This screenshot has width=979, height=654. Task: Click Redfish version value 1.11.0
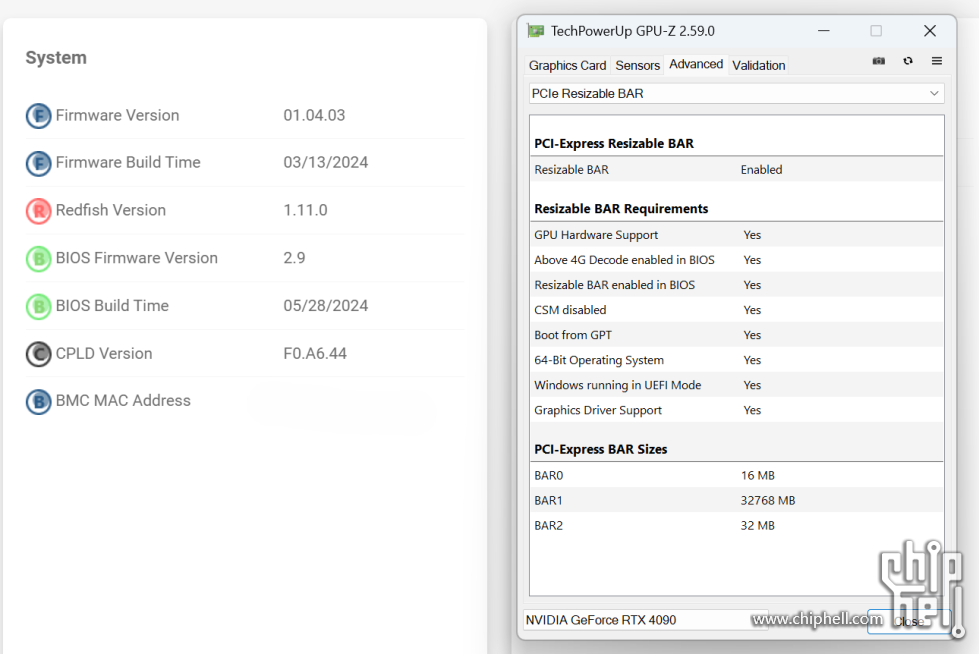point(305,210)
